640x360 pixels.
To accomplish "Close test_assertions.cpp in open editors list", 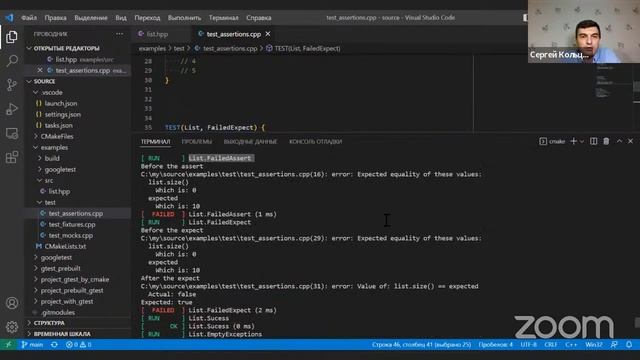I will click(x=40, y=70).
